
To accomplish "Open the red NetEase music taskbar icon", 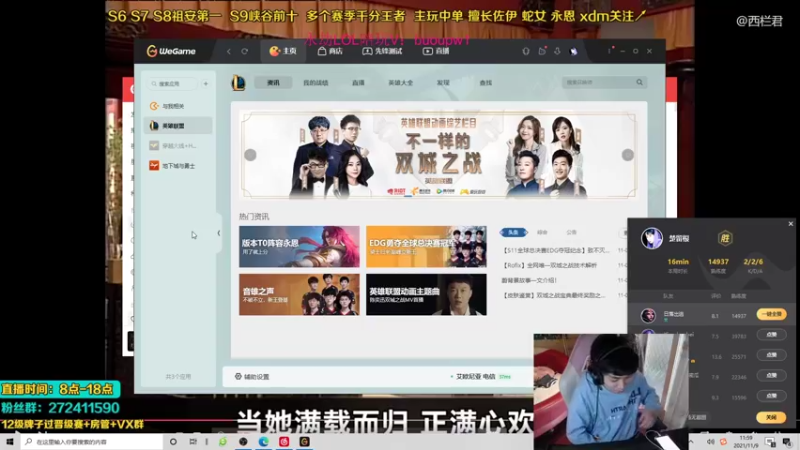I will point(284,442).
